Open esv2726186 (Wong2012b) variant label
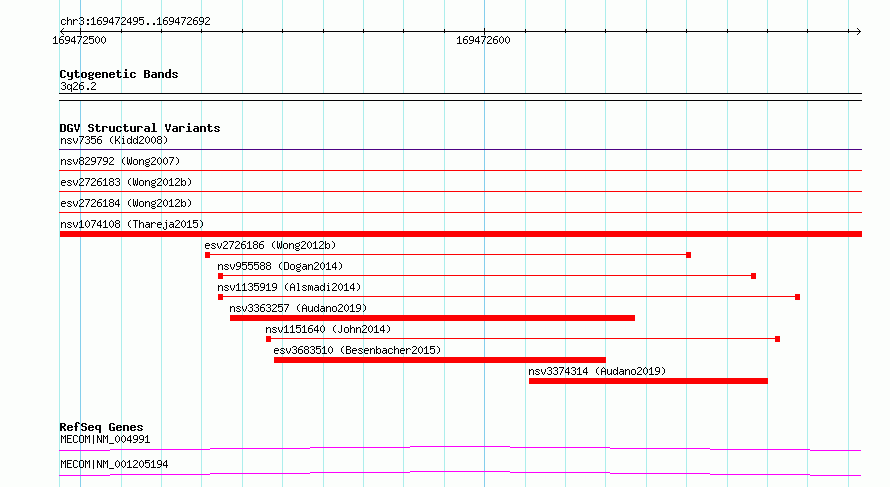This screenshot has height=487, width=890. (x=270, y=245)
